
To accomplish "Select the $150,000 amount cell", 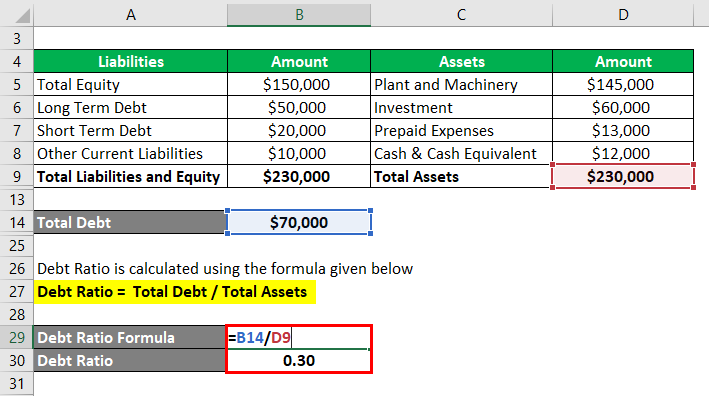I will coord(299,85).
